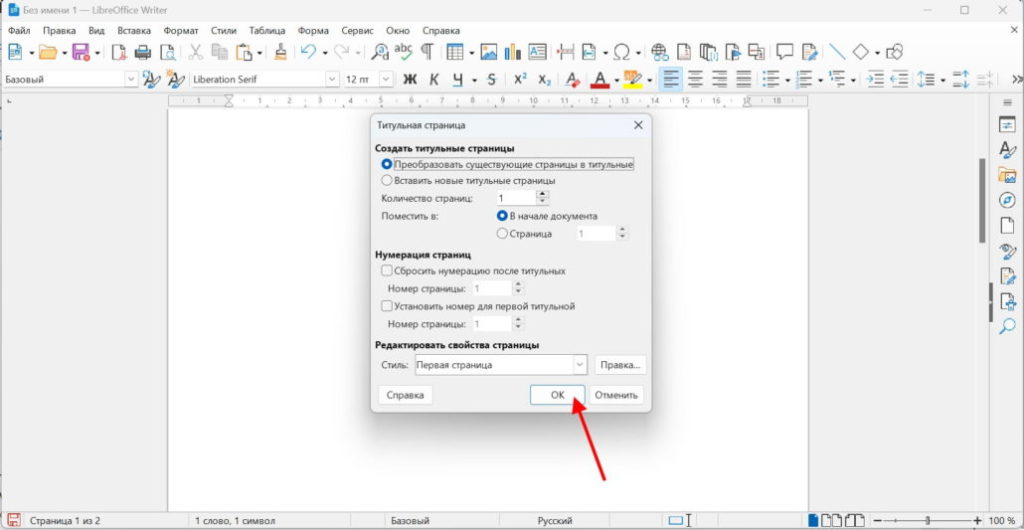Center align paragraph icon
Viewport: 1024px width, 530px height.
pos(696,80)
